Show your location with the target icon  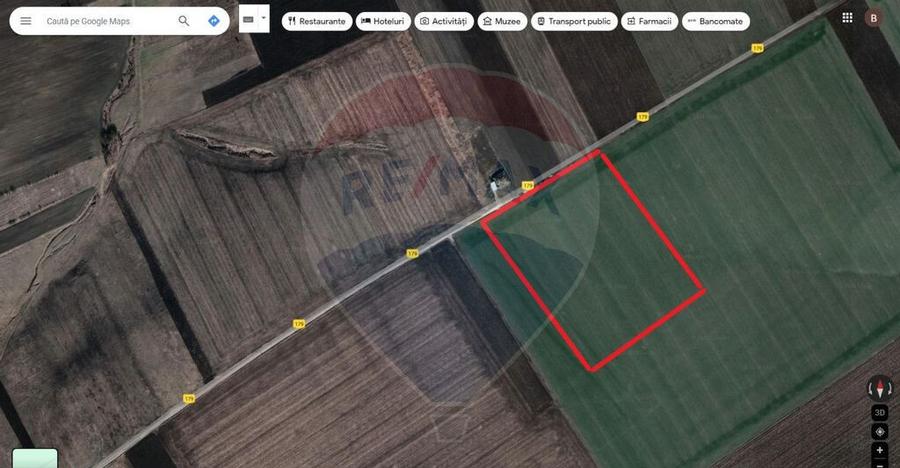880,431
